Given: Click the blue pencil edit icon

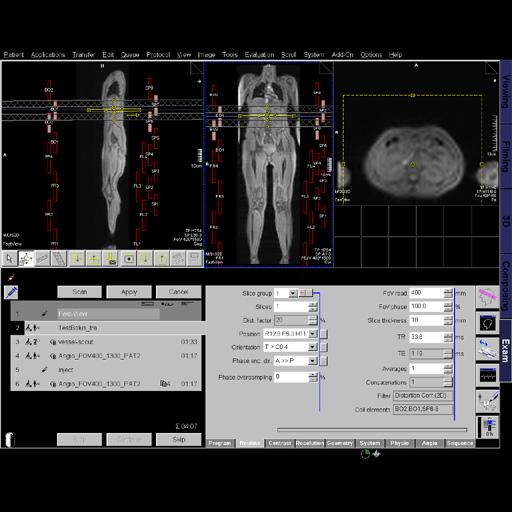Looking at the screenshot, I should [x=11, y=293].
